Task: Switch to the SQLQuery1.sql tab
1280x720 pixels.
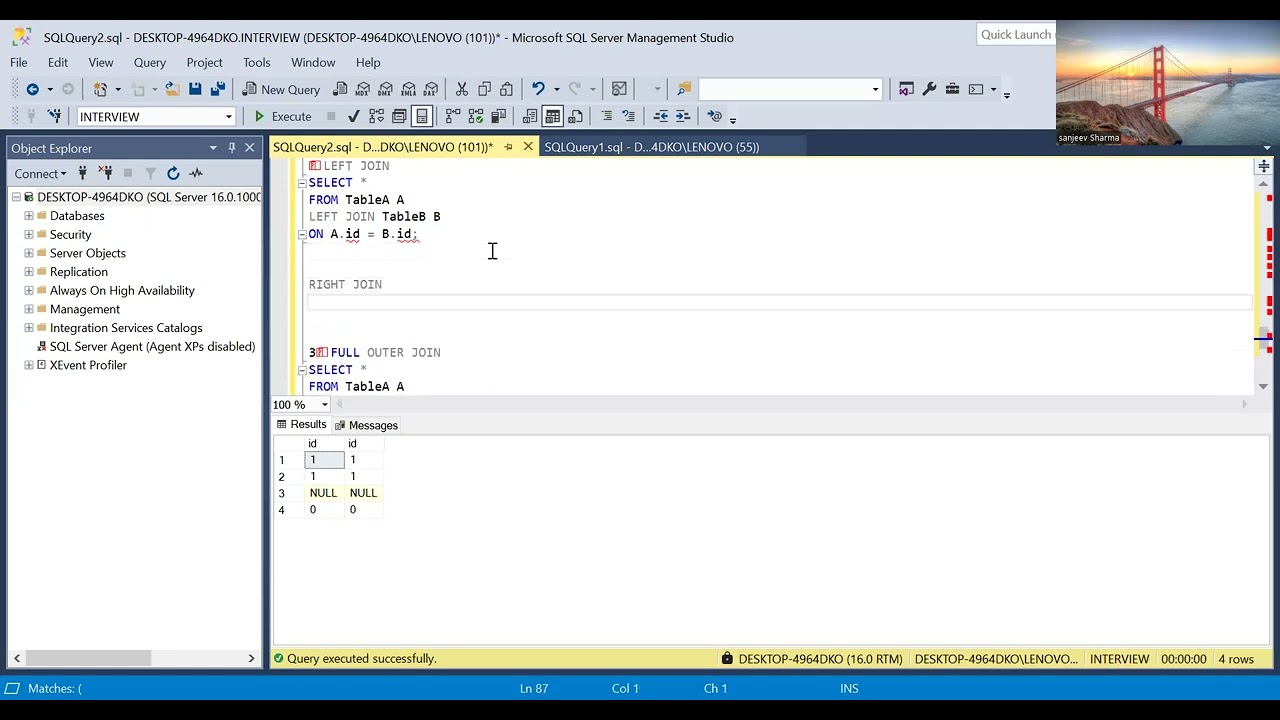Action: pyautogui.click(x=652, y=147)
